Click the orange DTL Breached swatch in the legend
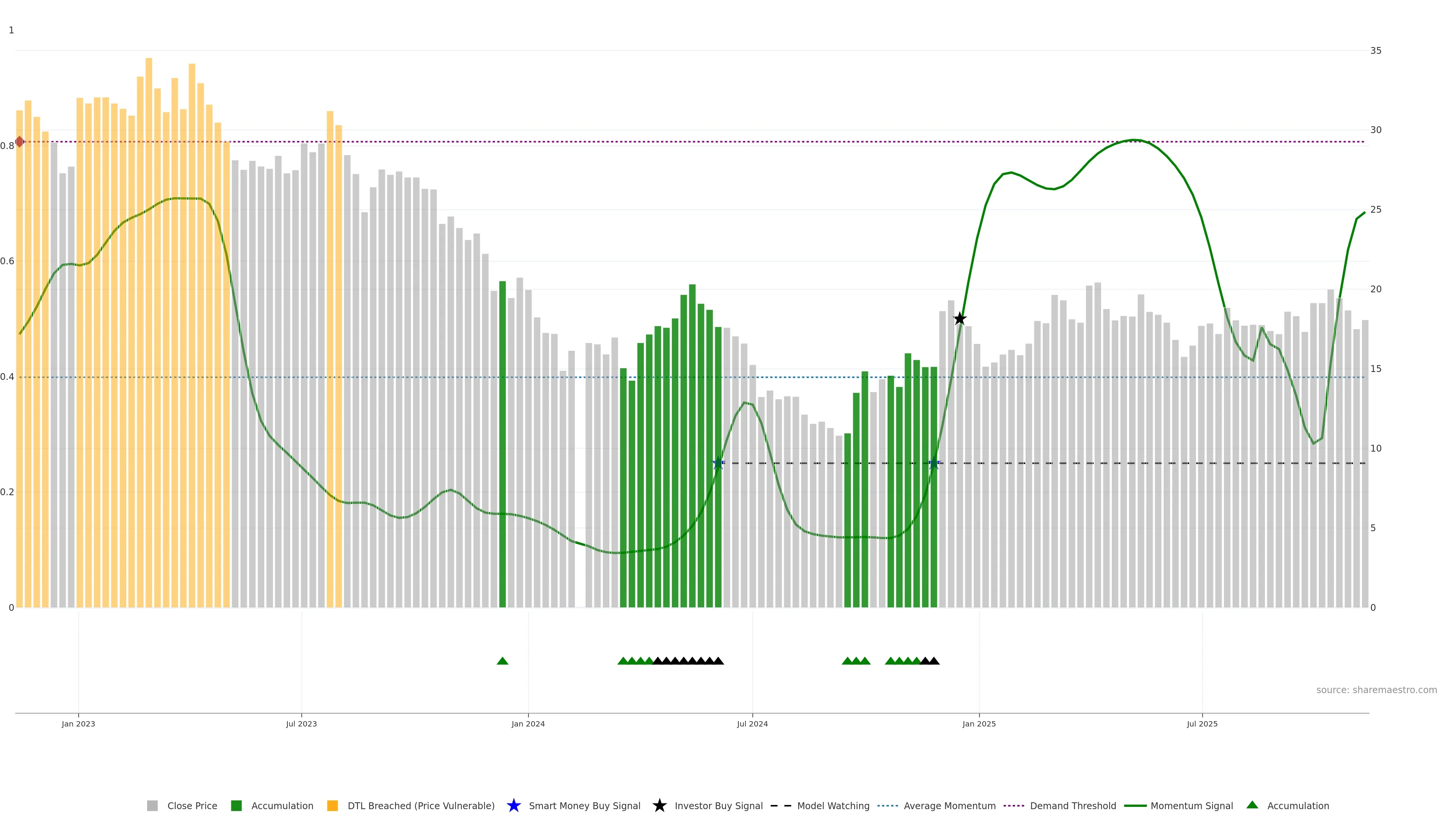The height and width of the screenshot is (819, 1456). tap(333, 805)
